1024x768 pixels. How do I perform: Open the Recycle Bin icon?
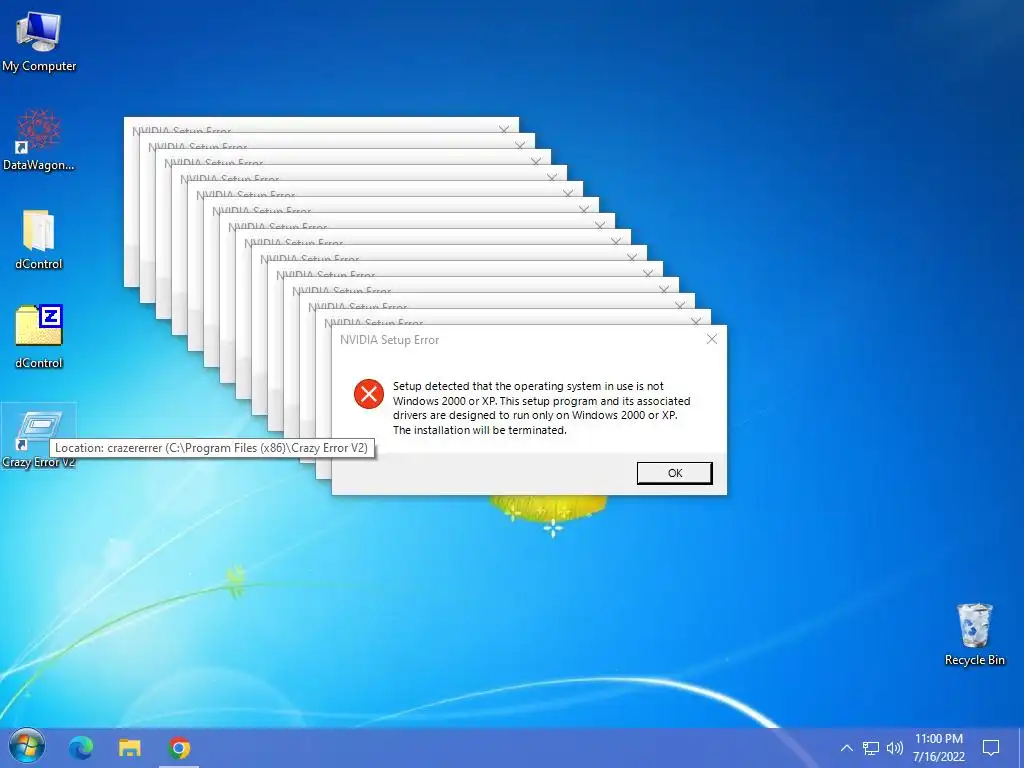[x=974, y=635]
